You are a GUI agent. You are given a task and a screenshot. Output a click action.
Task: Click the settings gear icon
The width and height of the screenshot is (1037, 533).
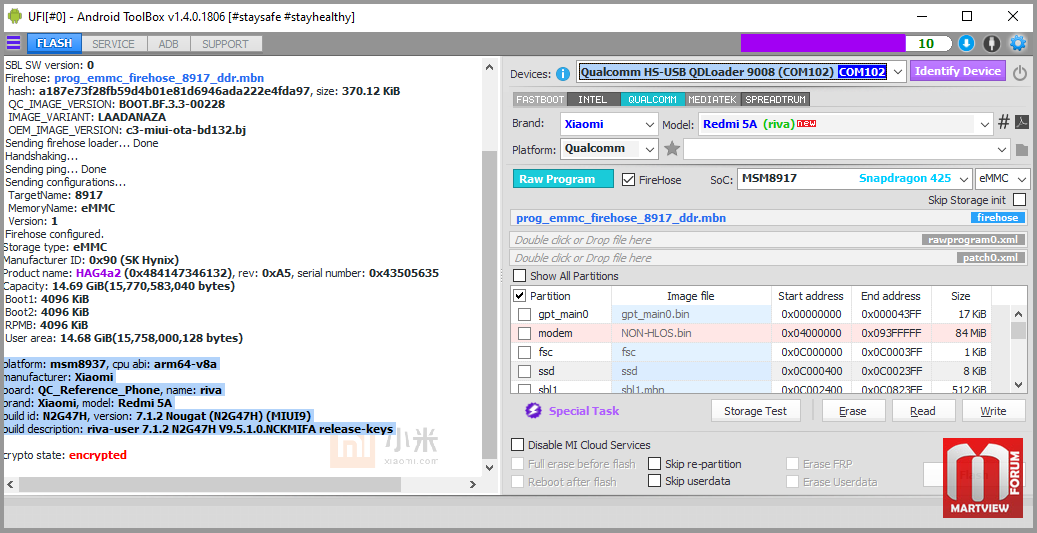pos(1018,43)
